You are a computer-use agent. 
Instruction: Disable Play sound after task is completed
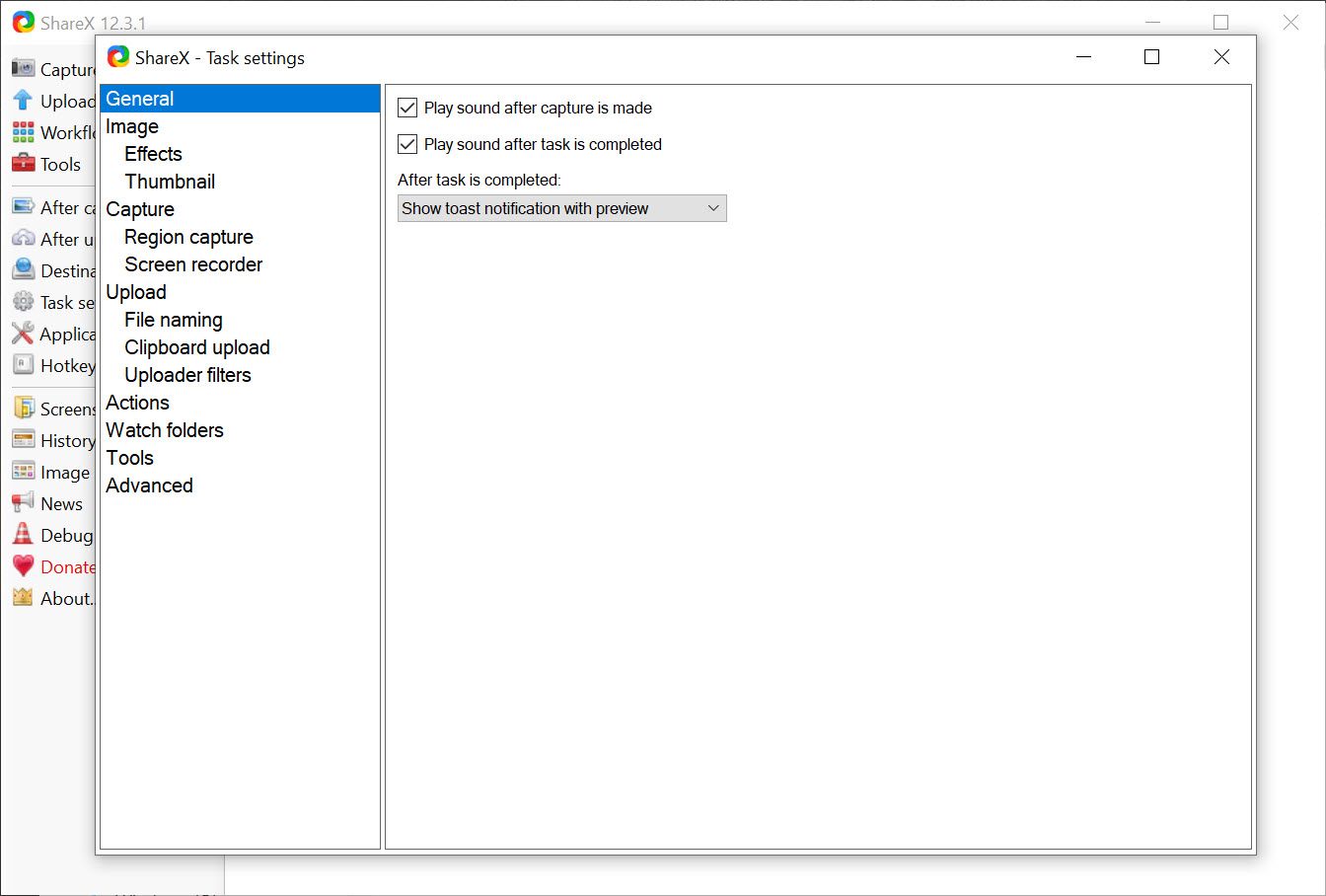(x=407, y=144)
